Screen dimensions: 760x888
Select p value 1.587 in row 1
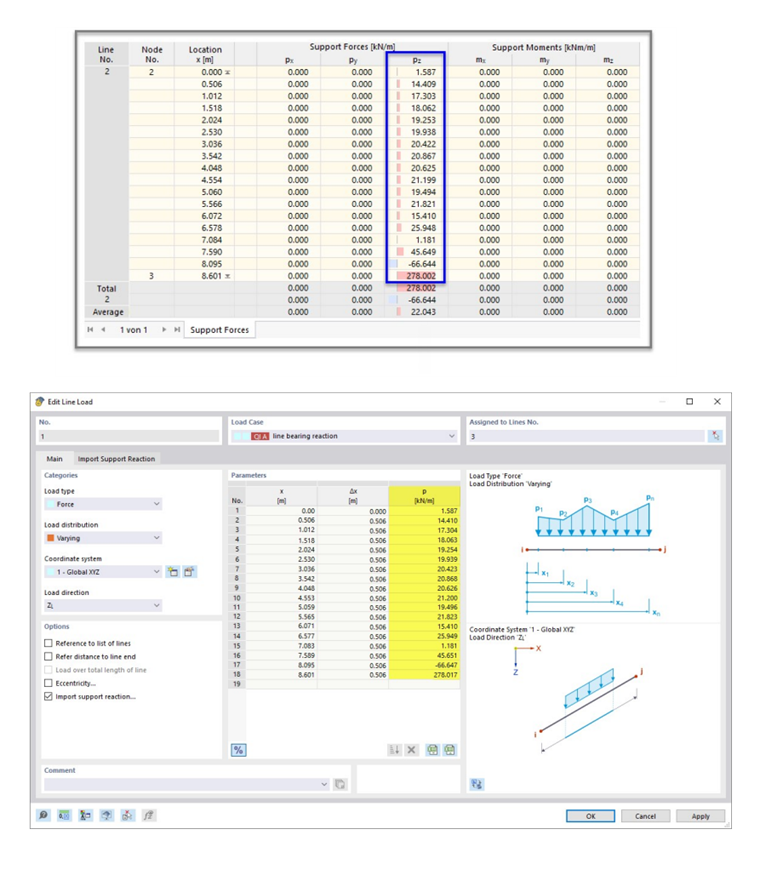pos(424,511)
